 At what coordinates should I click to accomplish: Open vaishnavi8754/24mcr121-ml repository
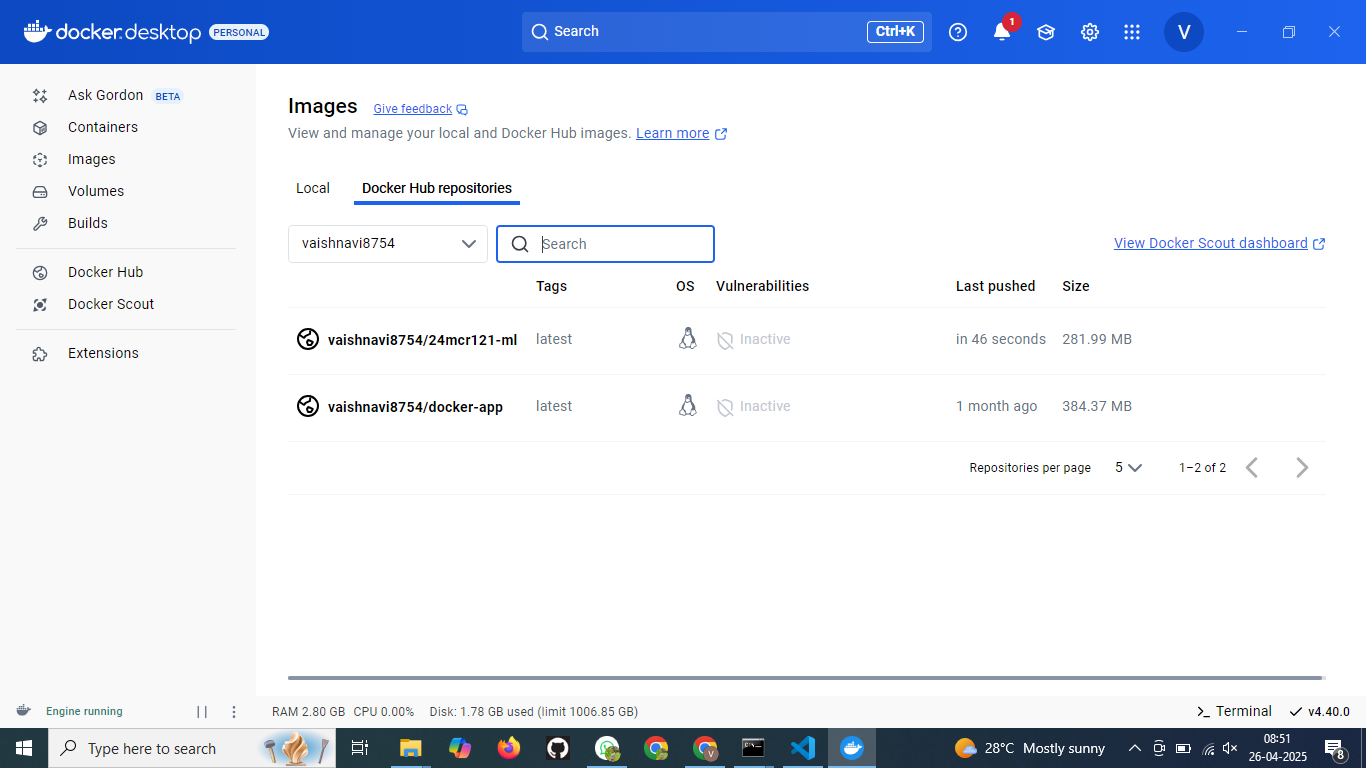tap(422, 340)
